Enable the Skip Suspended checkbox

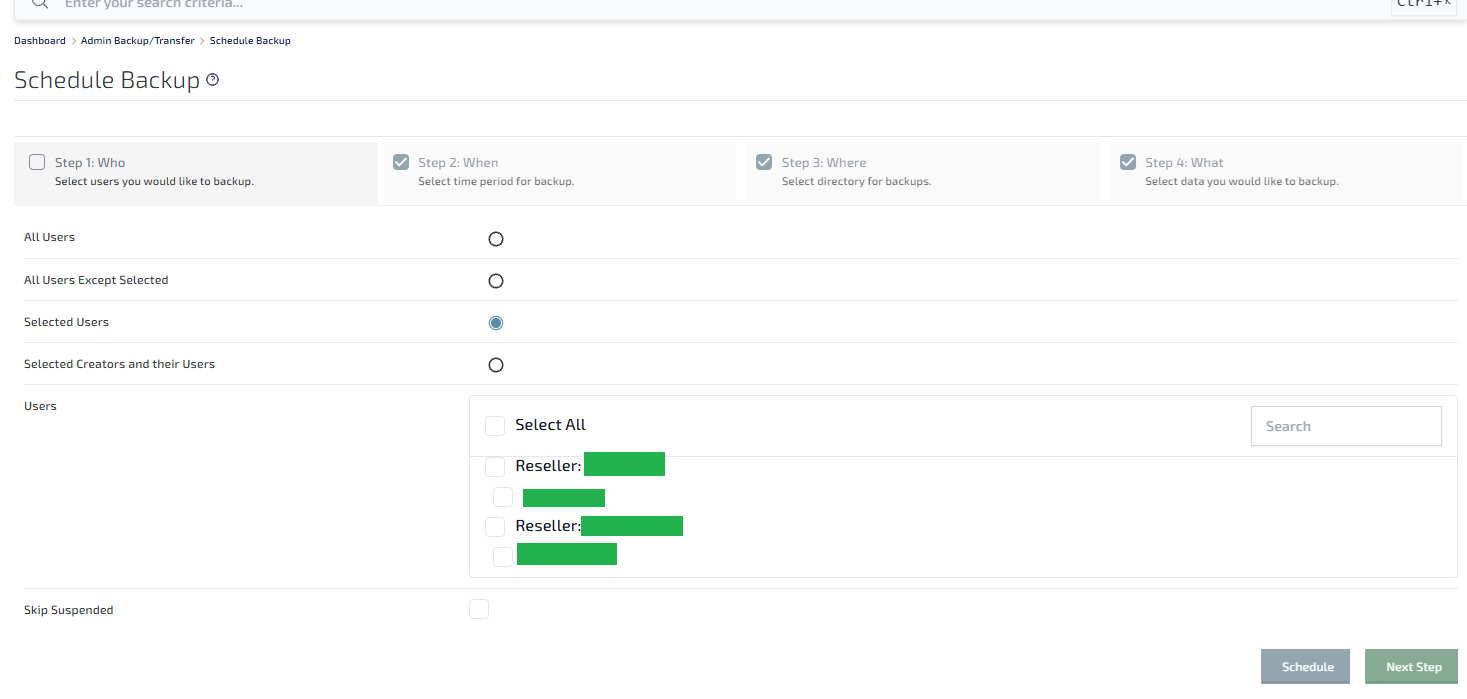(479, 609)
